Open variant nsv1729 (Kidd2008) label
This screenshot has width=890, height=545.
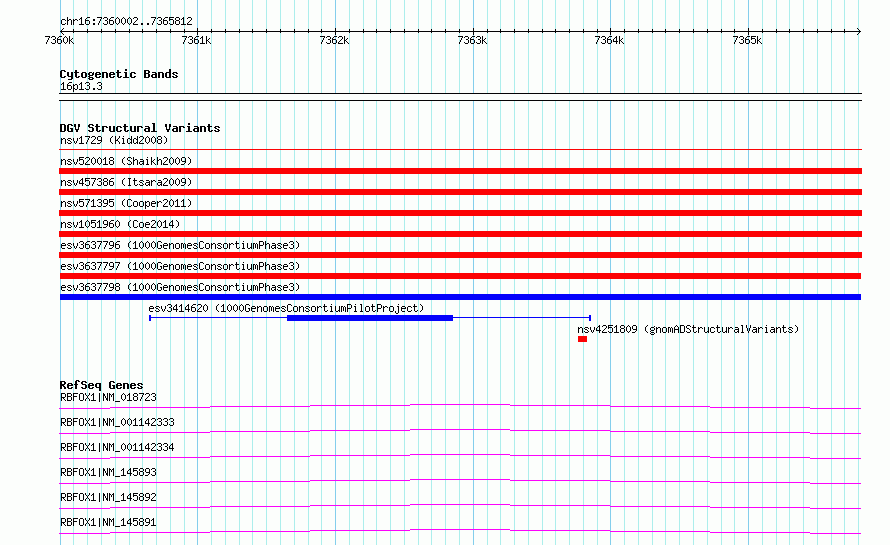(x=114, y=140)
